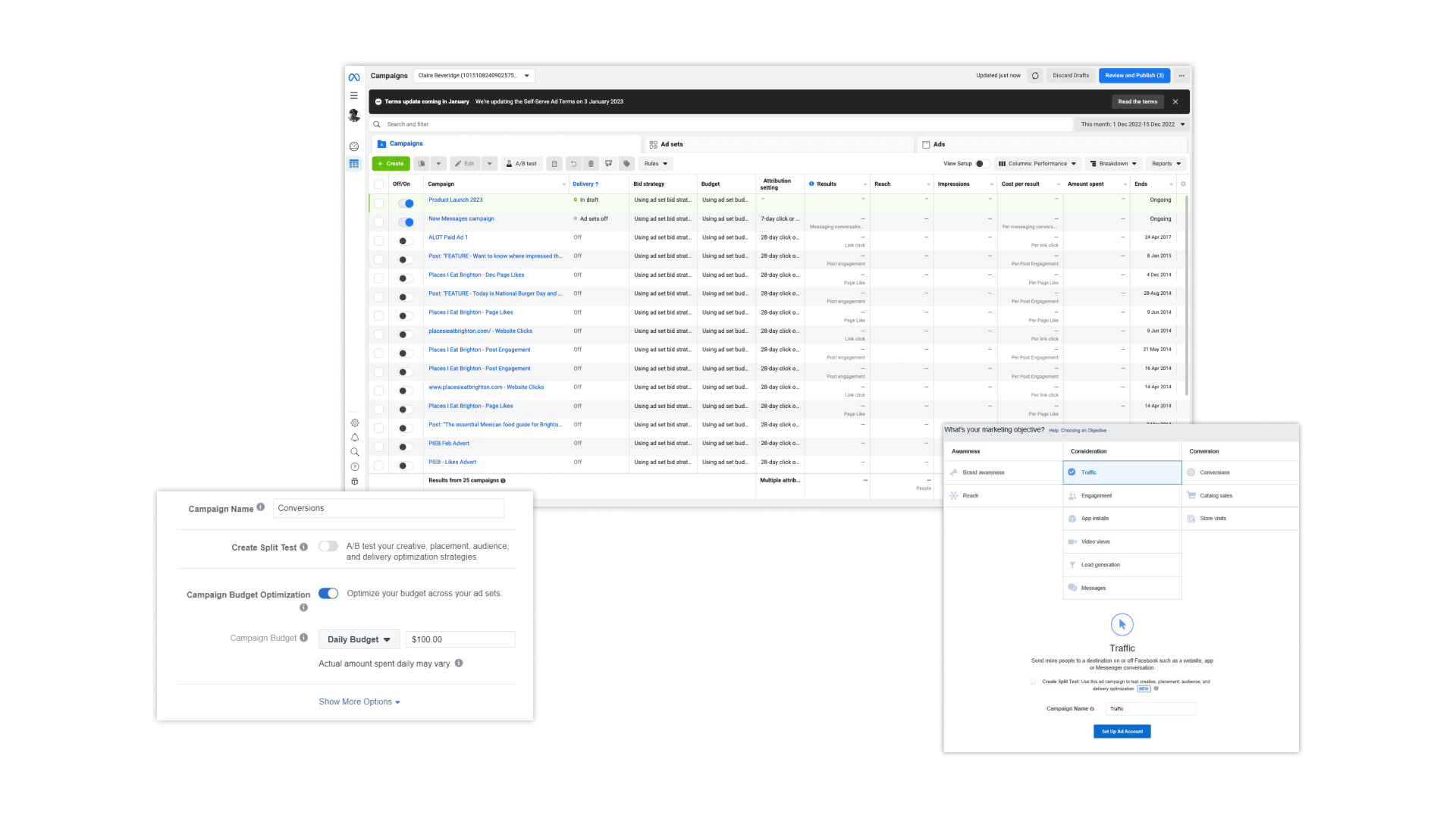Expand the Breakdown dropdown
Viewport: 1456px width, 819px height.
pos(1113,163)
